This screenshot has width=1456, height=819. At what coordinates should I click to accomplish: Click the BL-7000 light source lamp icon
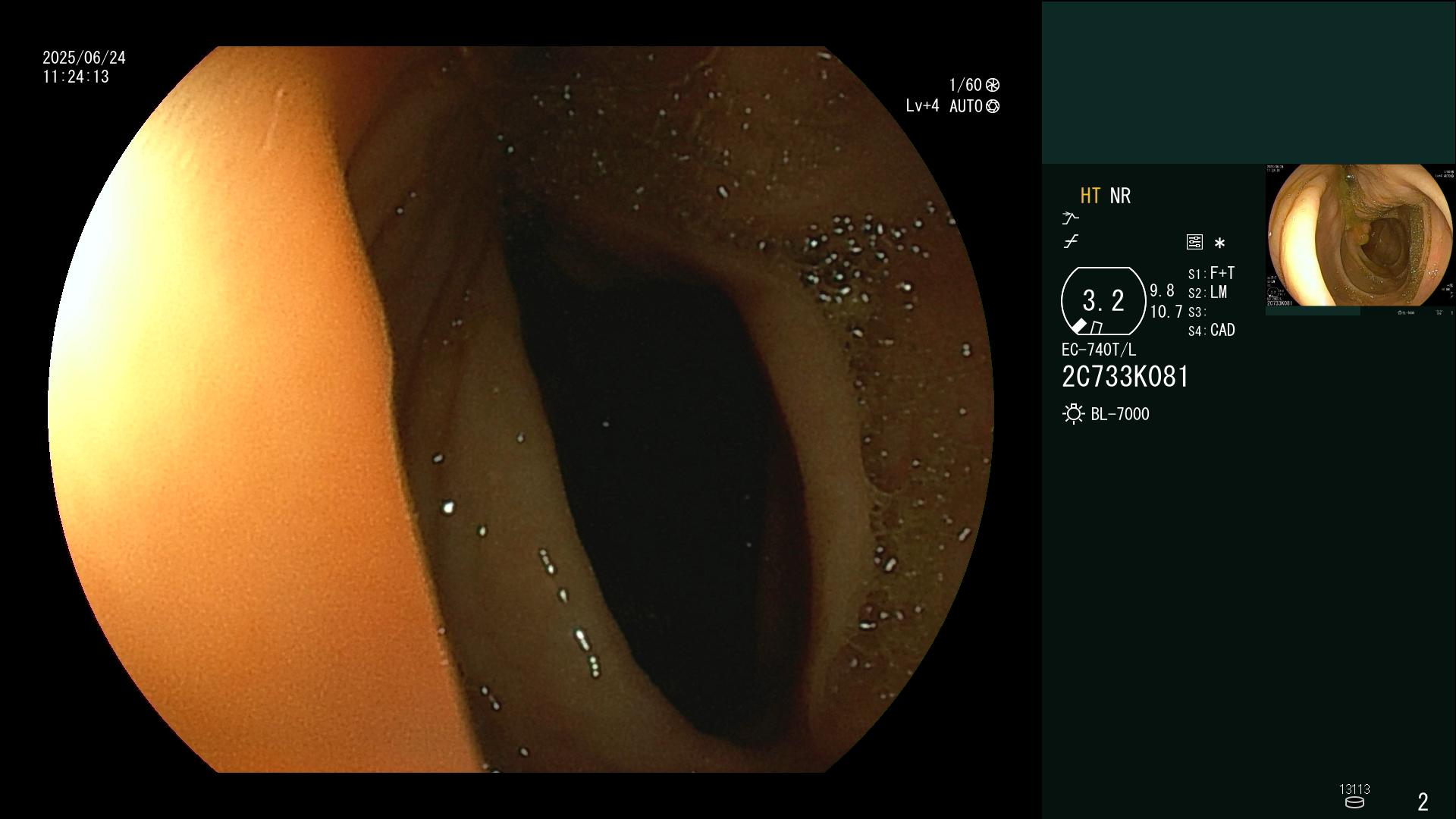1073,414
